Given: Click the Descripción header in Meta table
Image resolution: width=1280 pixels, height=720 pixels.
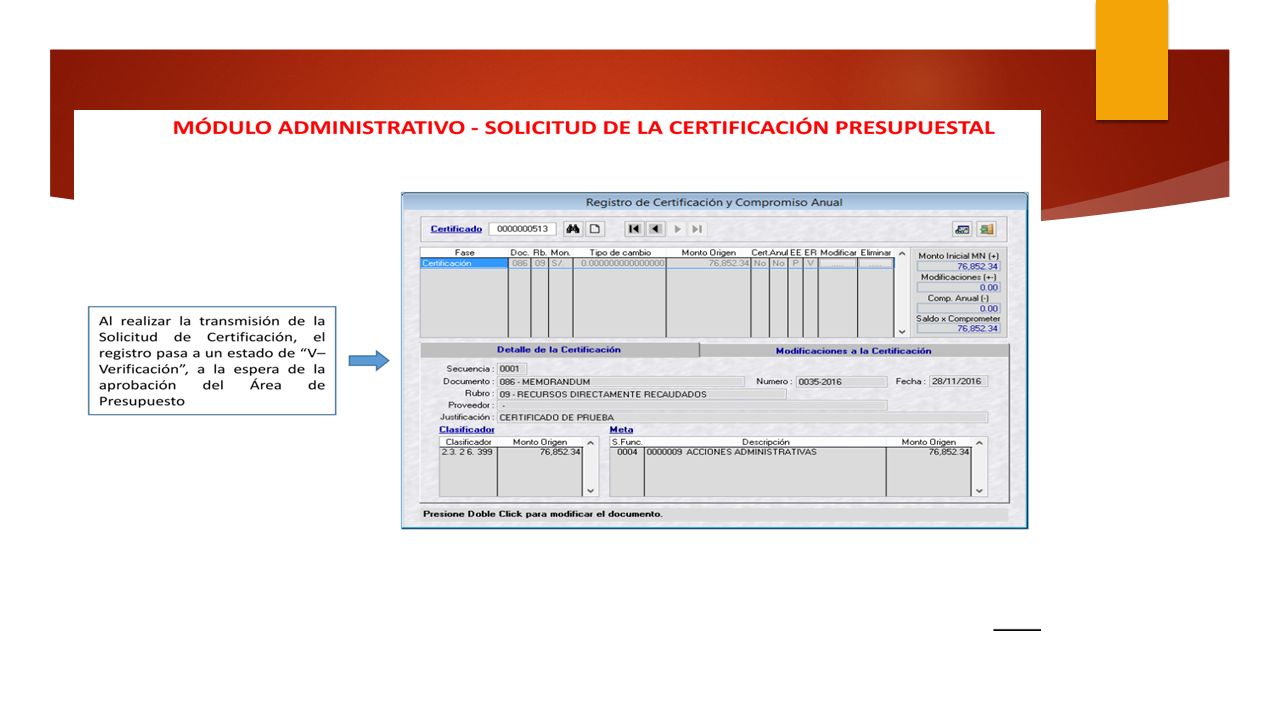Looking at the screenshot, I should point(765,442).
